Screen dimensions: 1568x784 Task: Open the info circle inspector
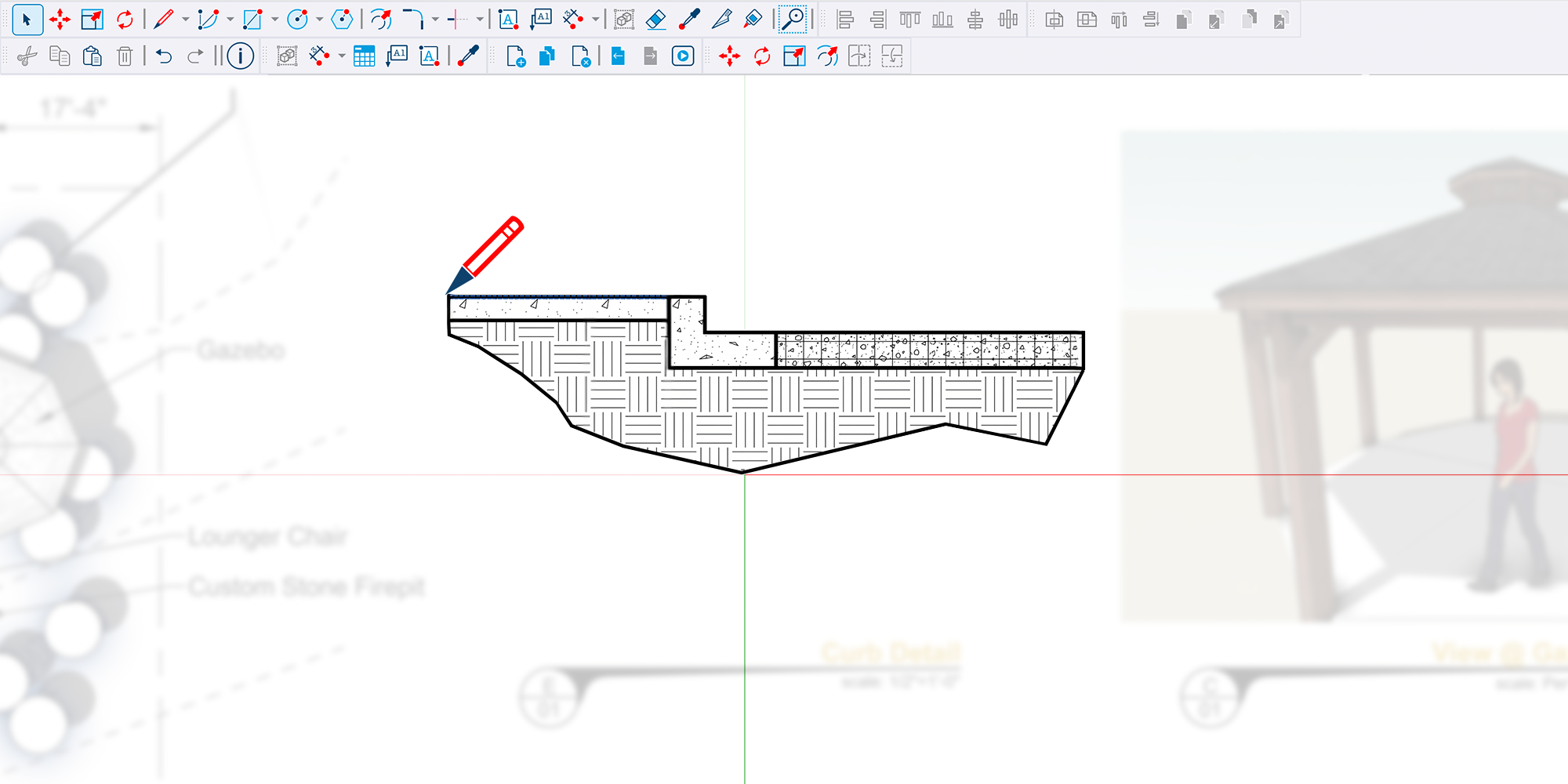pyautogui.click(x=241, y=56)
